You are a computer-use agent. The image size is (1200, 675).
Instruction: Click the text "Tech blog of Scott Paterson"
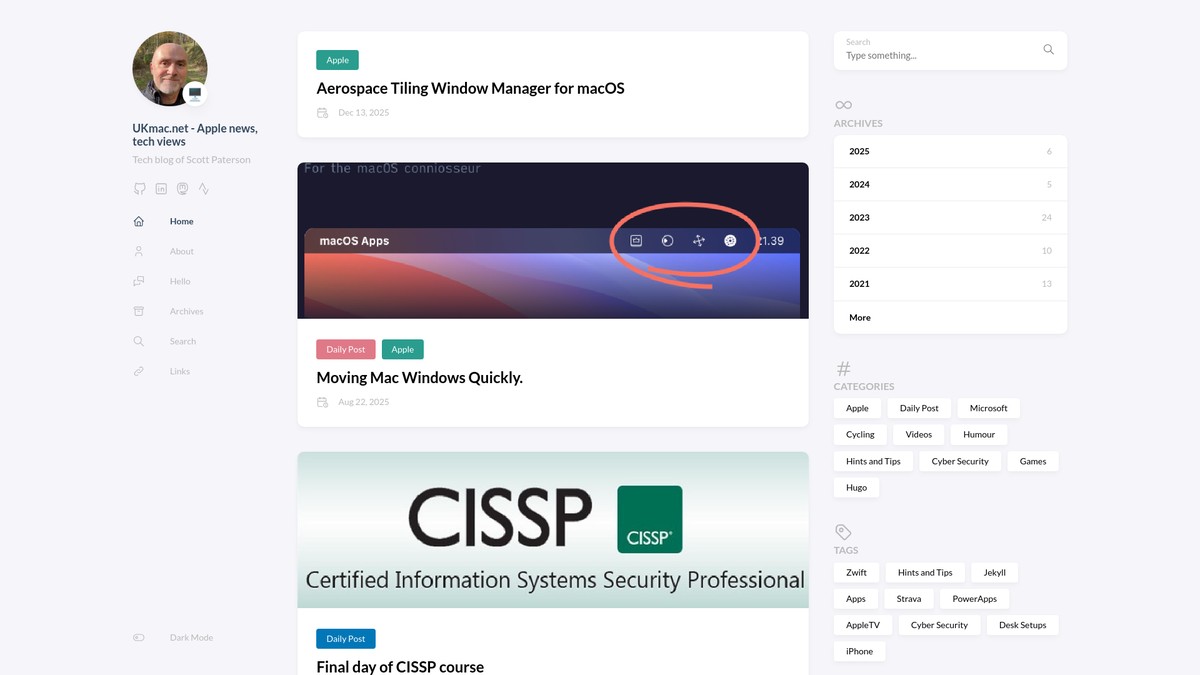(x=191, y=160)
